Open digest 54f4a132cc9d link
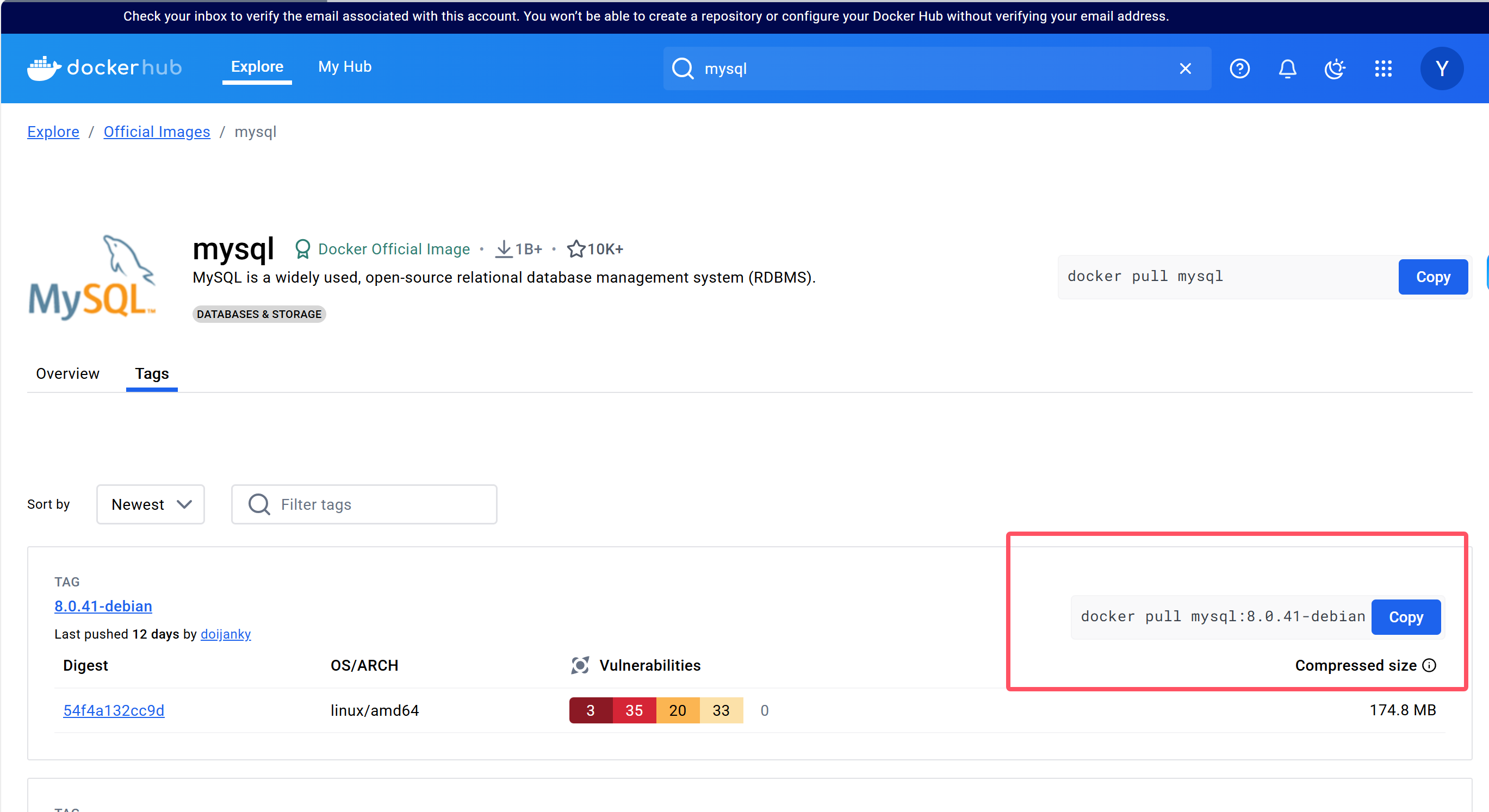Screen dimensions: 1489x812 click(x=114, y=710)
